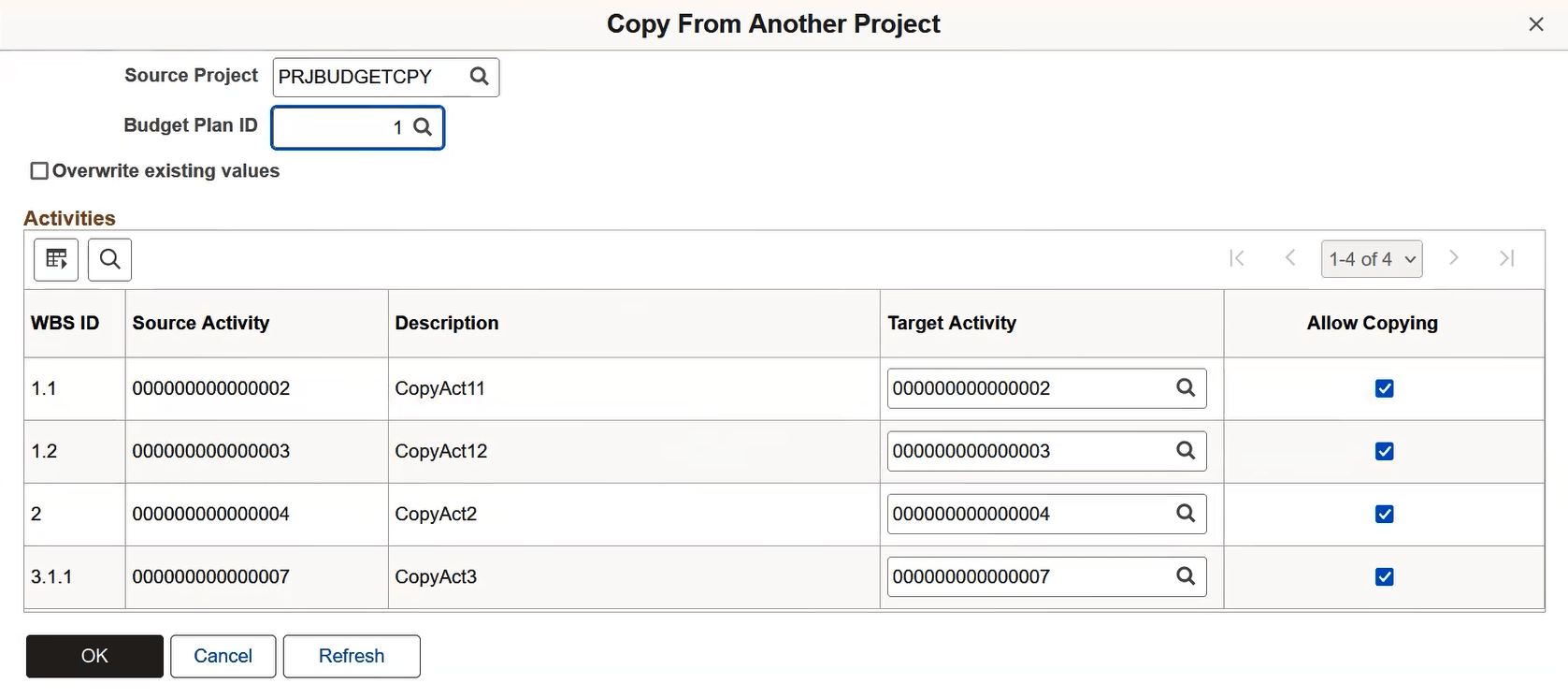Screen dimensions: 1568x698
Task: Uncheck Allow Copying for WBS 1.1
Action: pyautogui.click(x=1385, y=388)
